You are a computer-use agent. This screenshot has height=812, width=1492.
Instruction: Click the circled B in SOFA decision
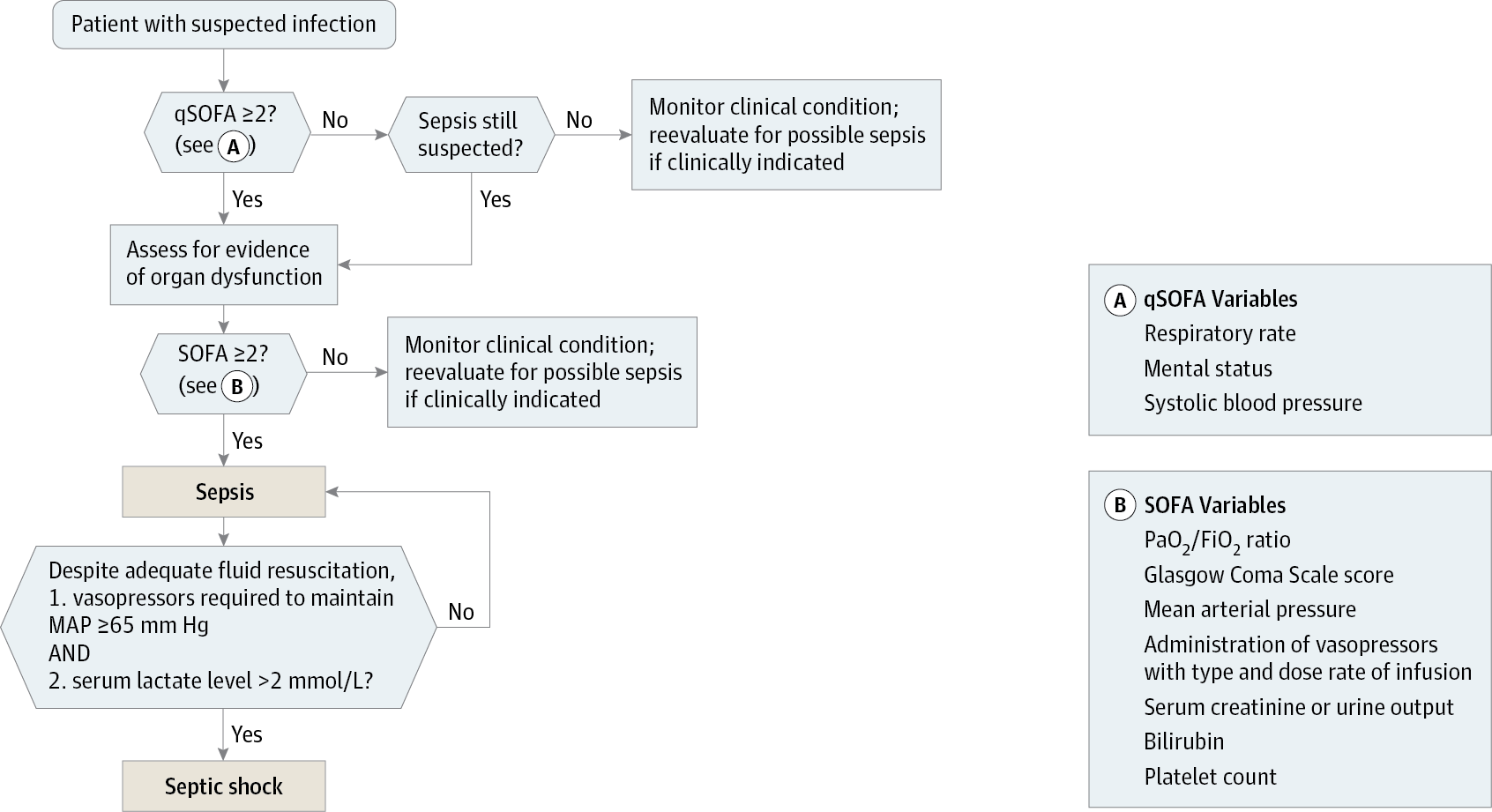[x=236, y=386]
